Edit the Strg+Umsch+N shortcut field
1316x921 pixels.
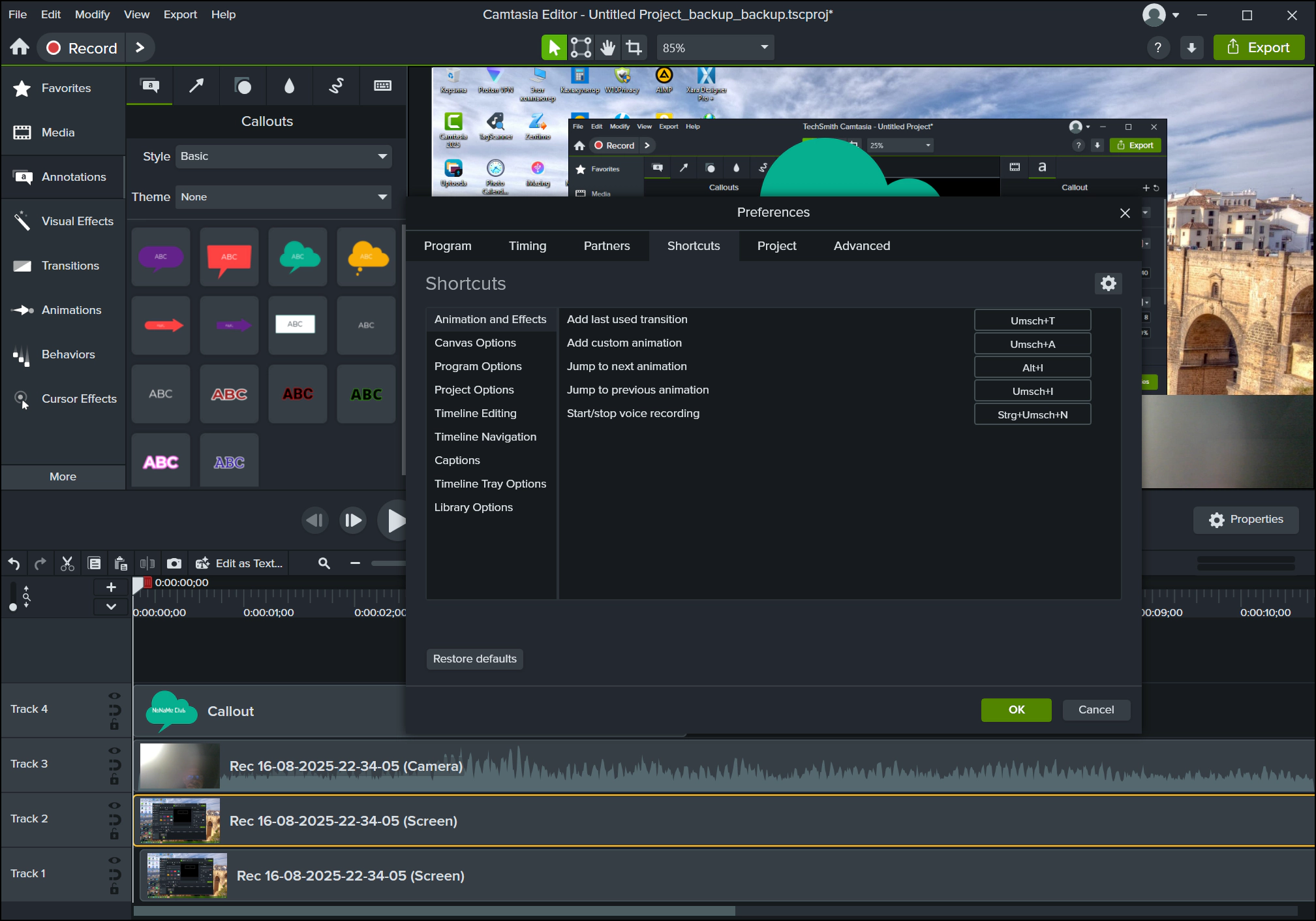point(1032,414)
